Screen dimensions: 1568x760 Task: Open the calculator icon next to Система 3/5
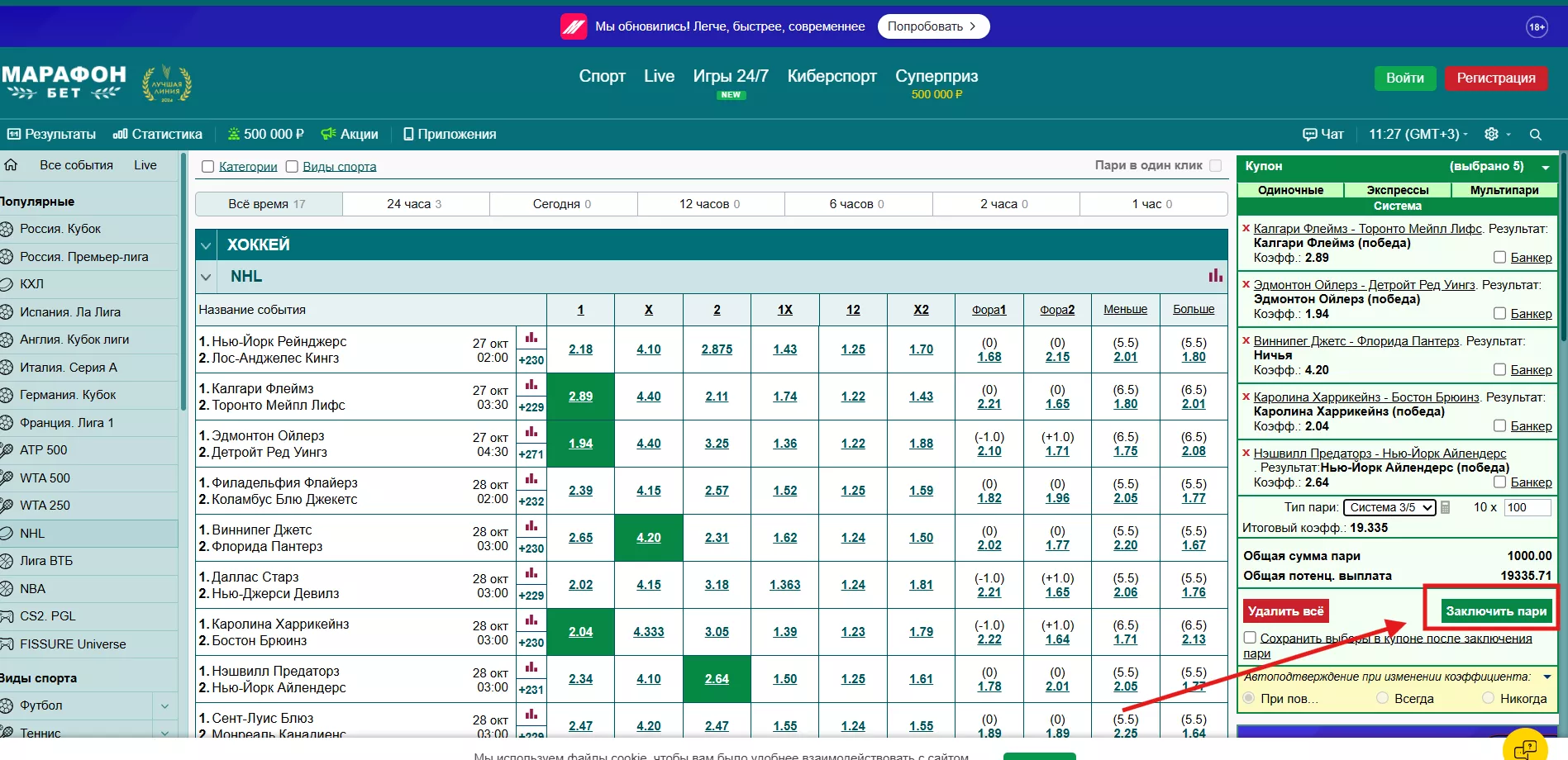point(1445,507)
